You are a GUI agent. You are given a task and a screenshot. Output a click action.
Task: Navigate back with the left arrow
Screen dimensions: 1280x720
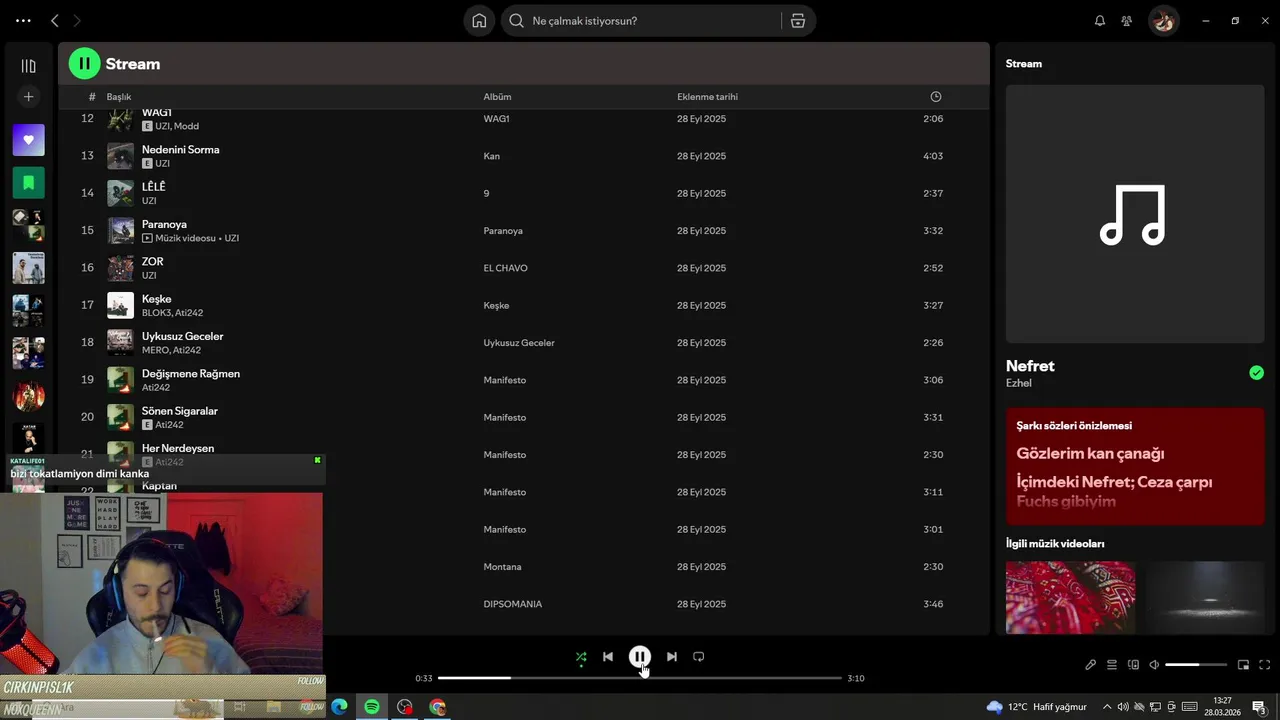coord(55,20)
